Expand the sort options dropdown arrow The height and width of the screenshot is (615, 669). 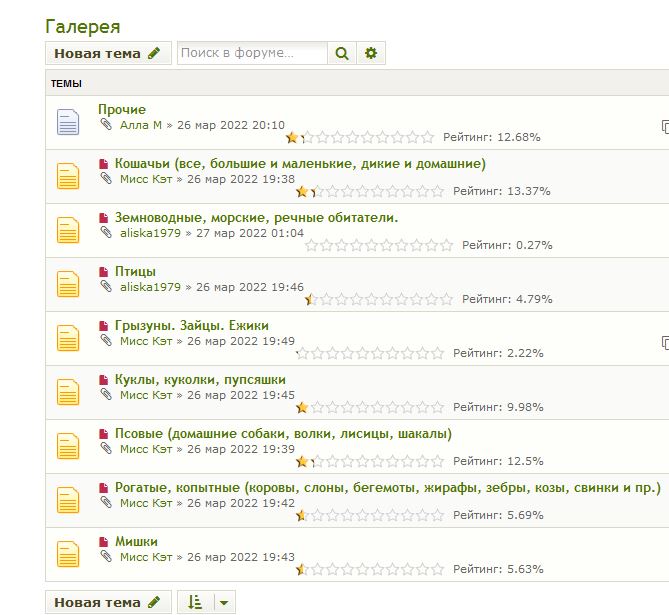(224, 602)
